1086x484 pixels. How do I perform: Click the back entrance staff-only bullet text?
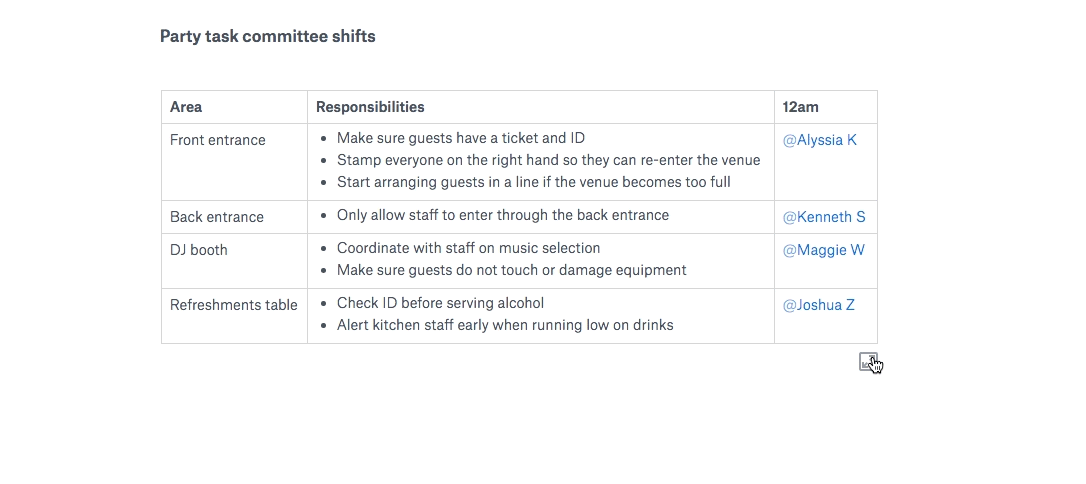(502, 215)
